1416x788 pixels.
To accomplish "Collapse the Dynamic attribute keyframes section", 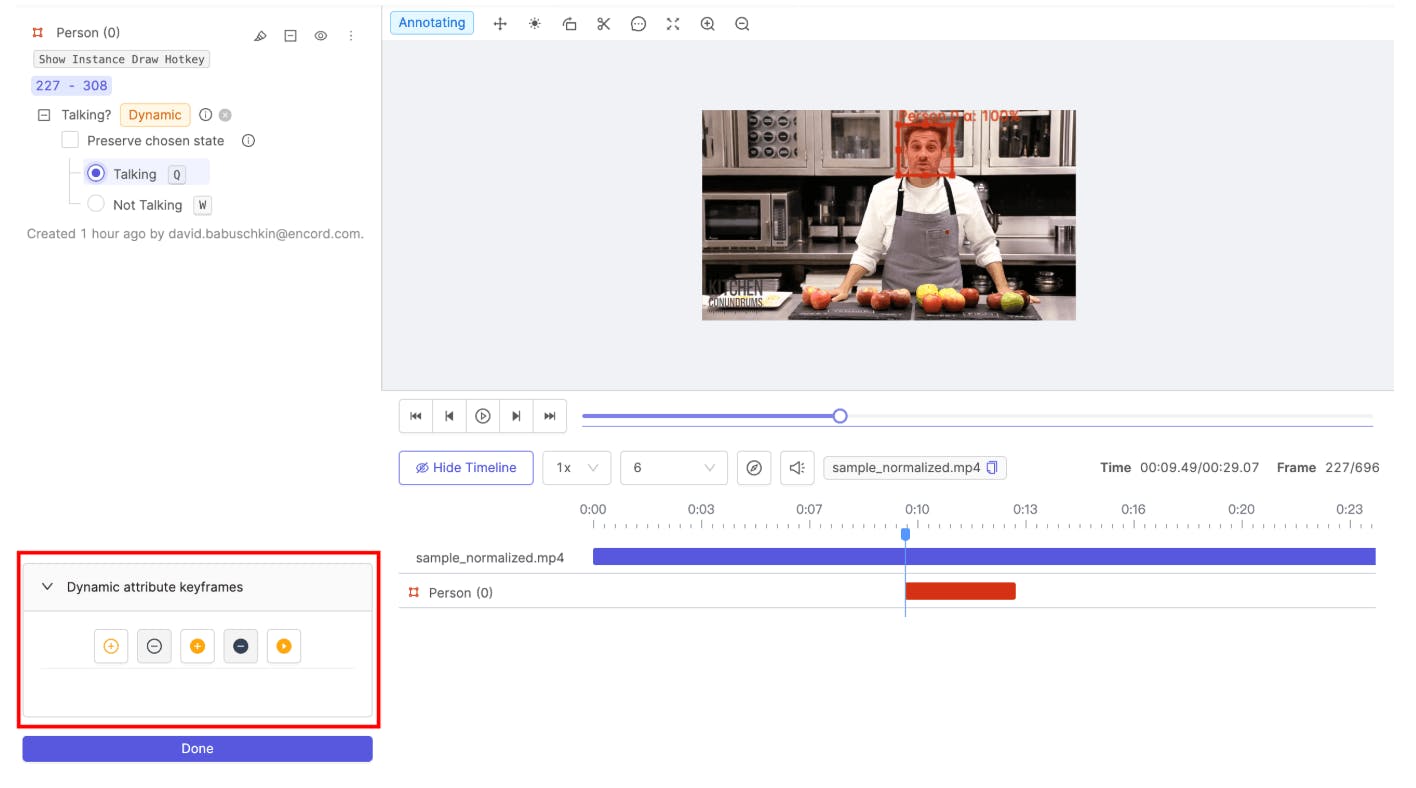I will [x=47, y=586].
